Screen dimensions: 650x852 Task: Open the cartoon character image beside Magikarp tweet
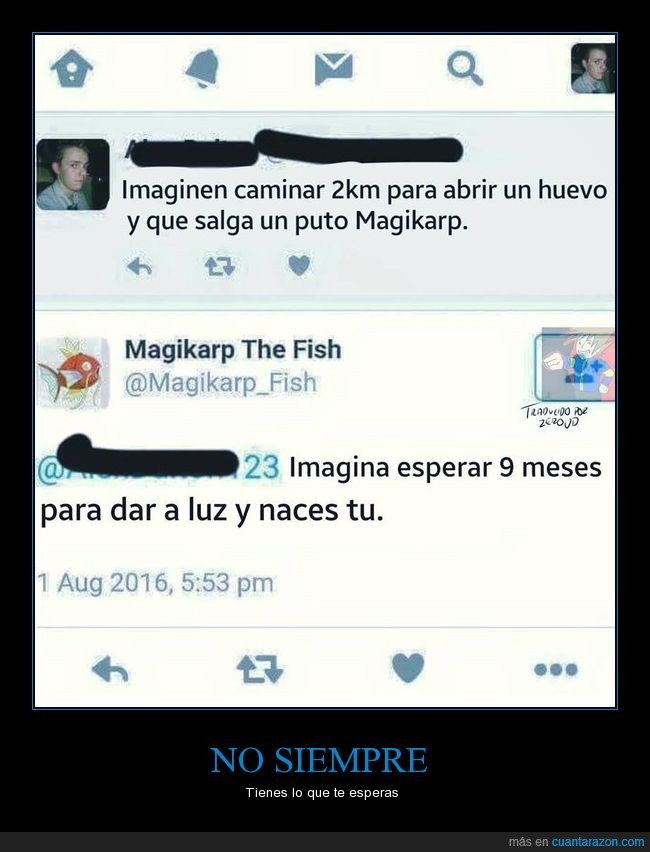tap(575, 365)
